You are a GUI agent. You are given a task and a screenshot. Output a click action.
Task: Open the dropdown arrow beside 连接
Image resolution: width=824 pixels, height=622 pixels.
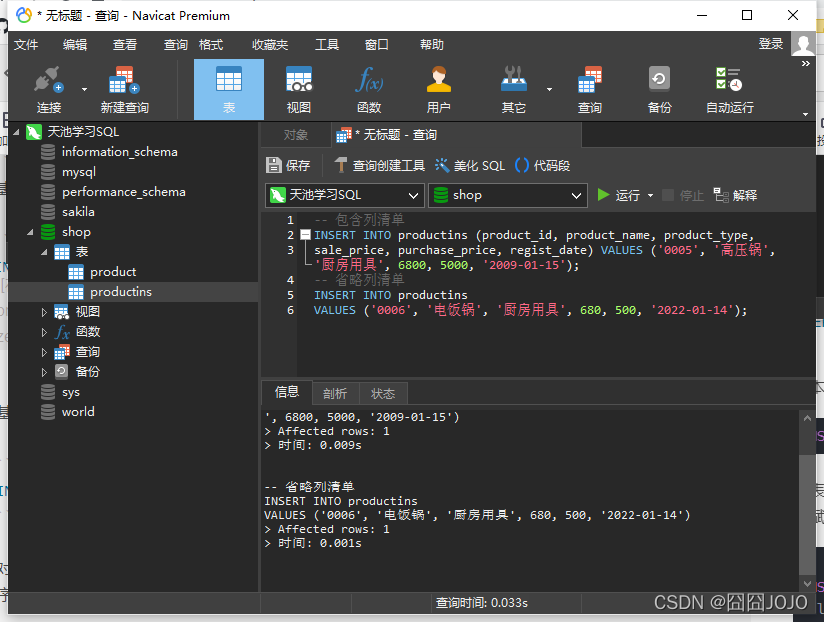point(85,89)
